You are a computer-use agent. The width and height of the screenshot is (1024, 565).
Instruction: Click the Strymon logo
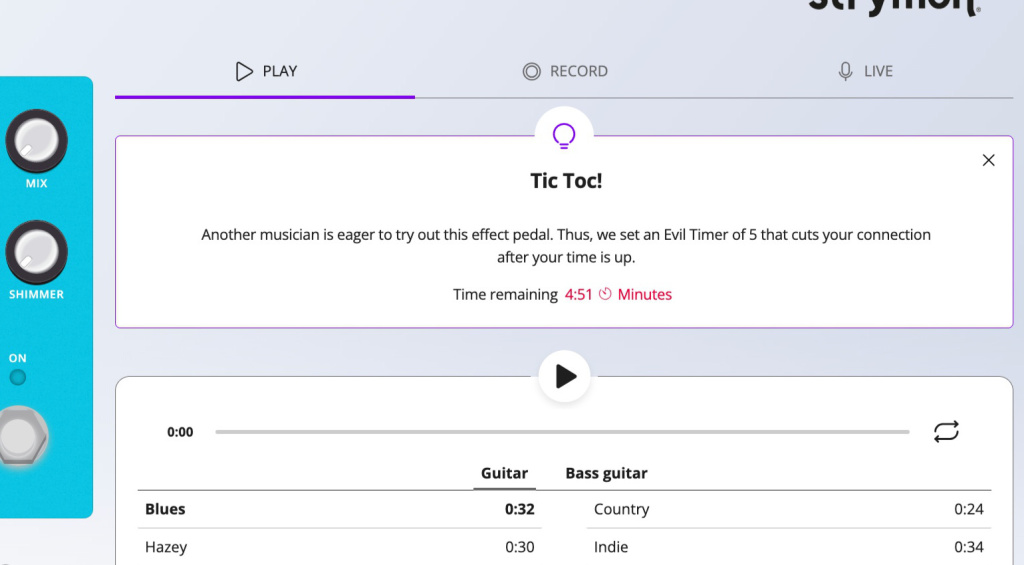tap(894, 5)
